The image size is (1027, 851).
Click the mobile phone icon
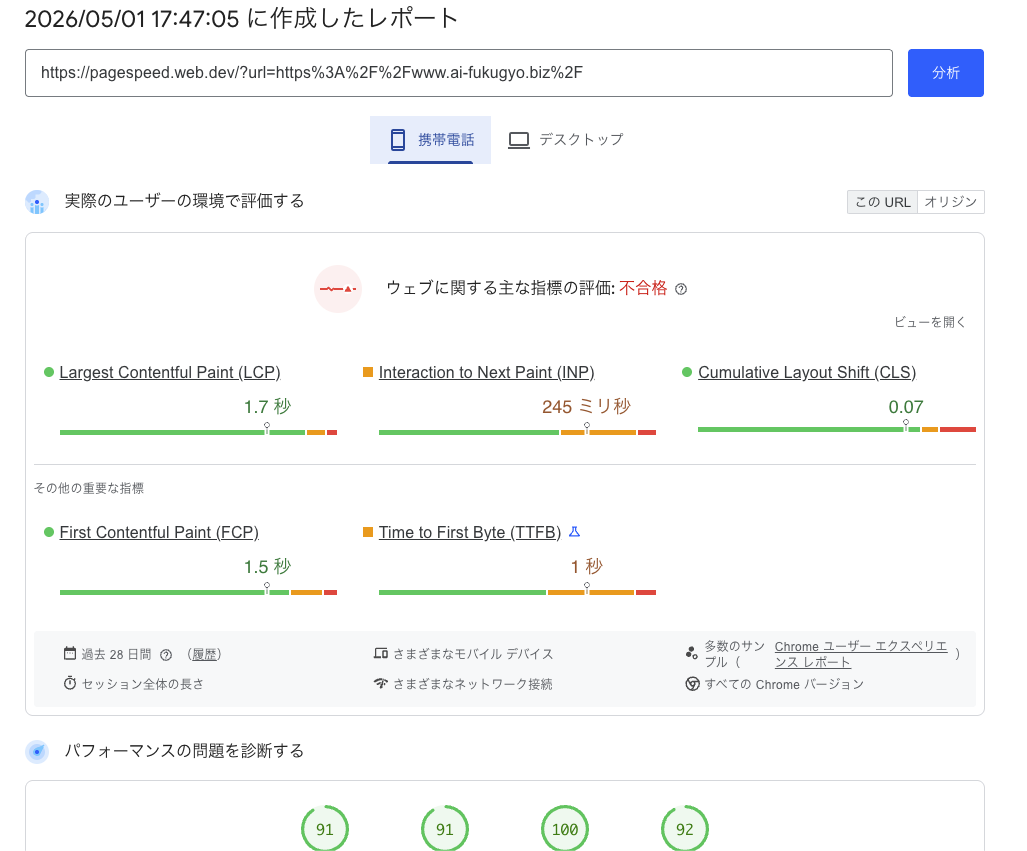click(398, 140)
